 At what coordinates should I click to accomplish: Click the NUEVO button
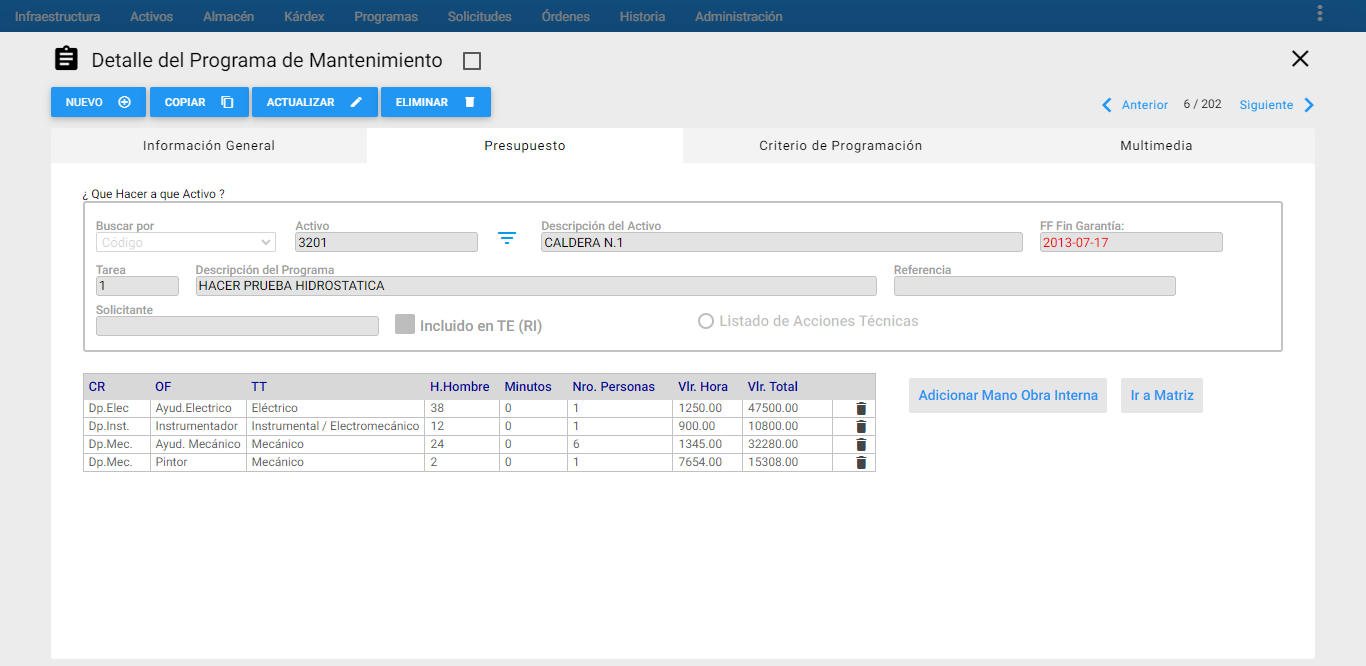point(98,102)
